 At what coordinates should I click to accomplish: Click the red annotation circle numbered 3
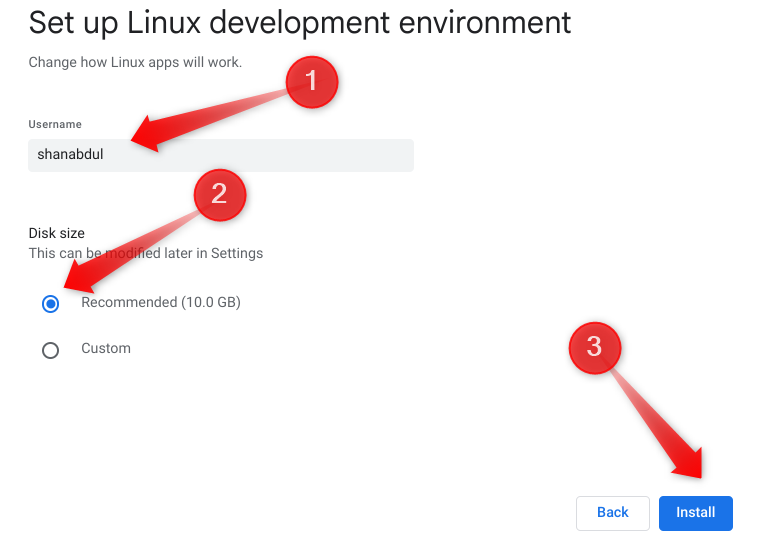pyautogui.click(x=594, y=347)
